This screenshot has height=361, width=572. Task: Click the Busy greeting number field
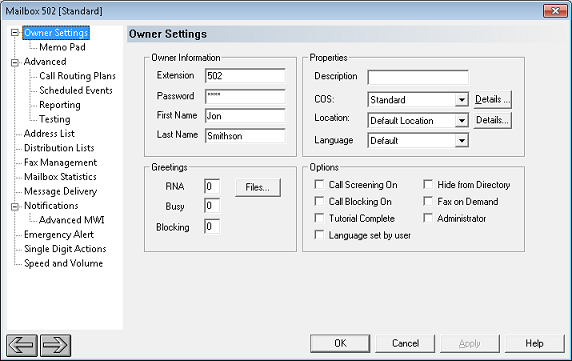pyautogui.click(x=212, y=206)
